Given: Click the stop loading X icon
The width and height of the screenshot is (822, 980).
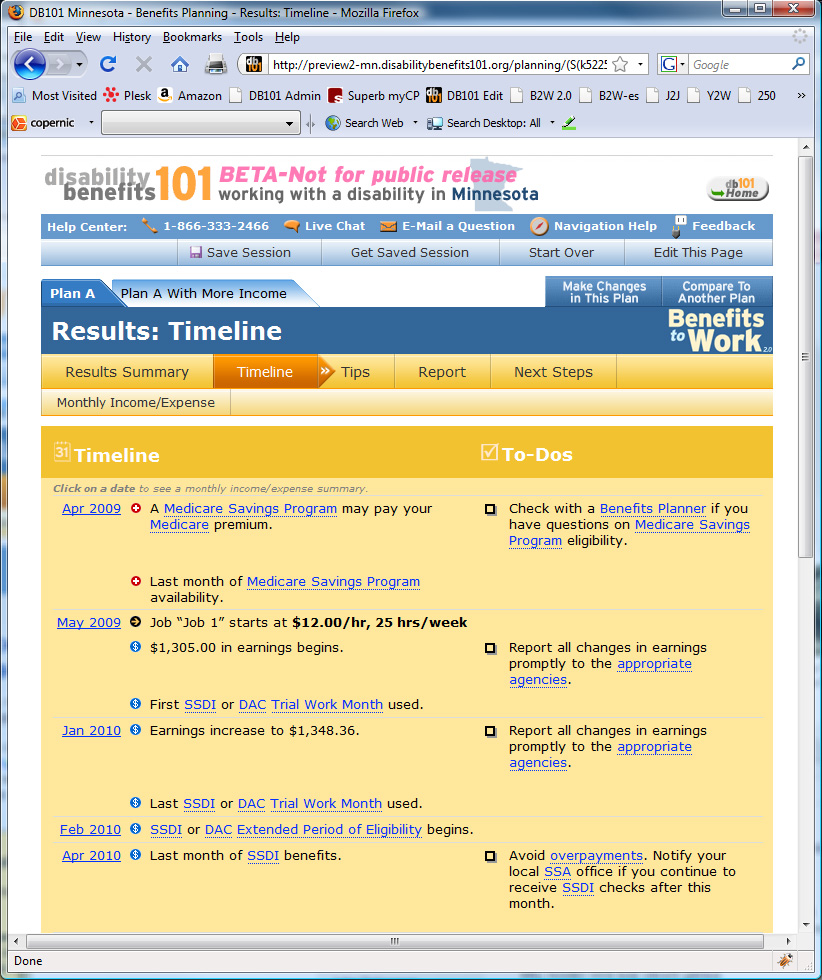Looking at the screenshot, I should tap(144, 64).
